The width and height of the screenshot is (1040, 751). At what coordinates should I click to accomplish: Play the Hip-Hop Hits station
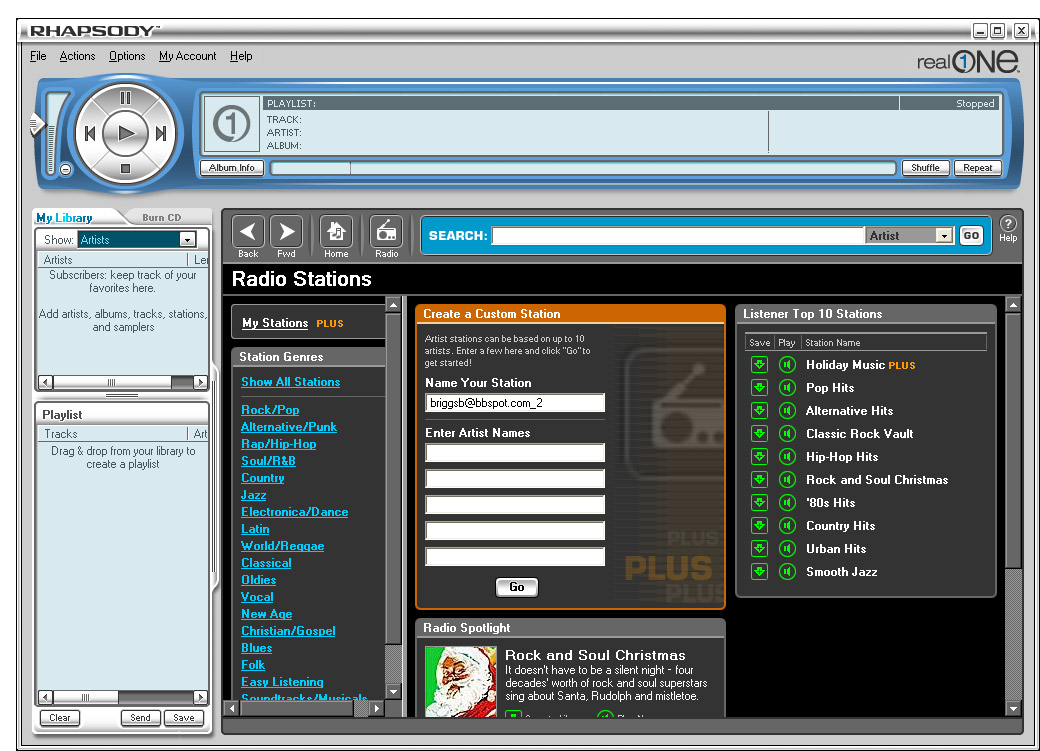coord(787,456)
